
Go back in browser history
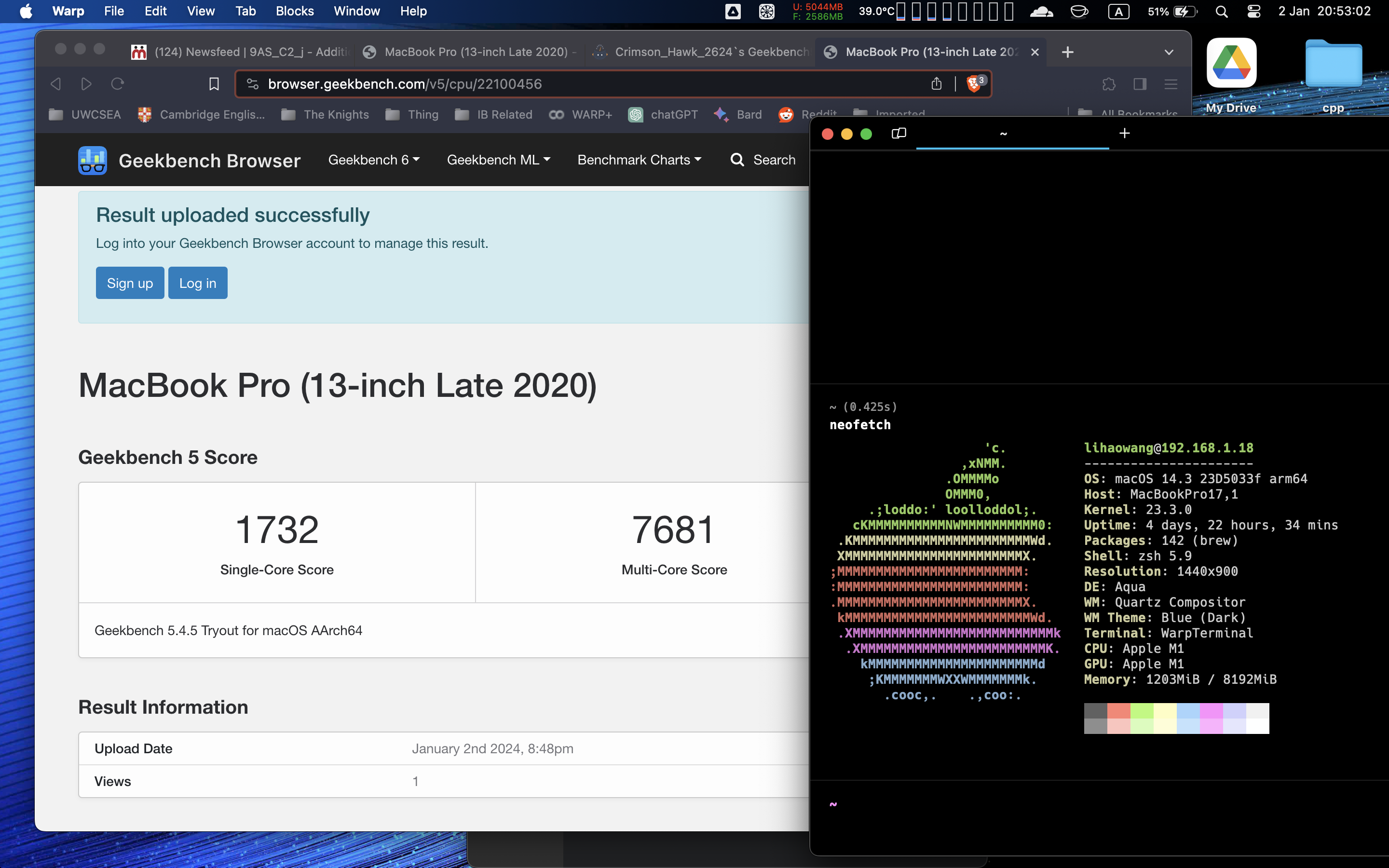[x=55, y=84]
